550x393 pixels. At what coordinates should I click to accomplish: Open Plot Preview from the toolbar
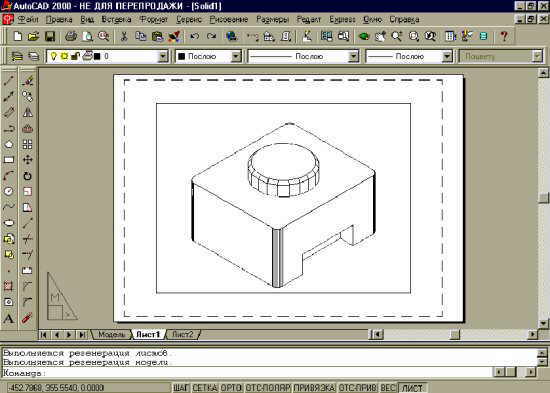(x=87, y=36)
